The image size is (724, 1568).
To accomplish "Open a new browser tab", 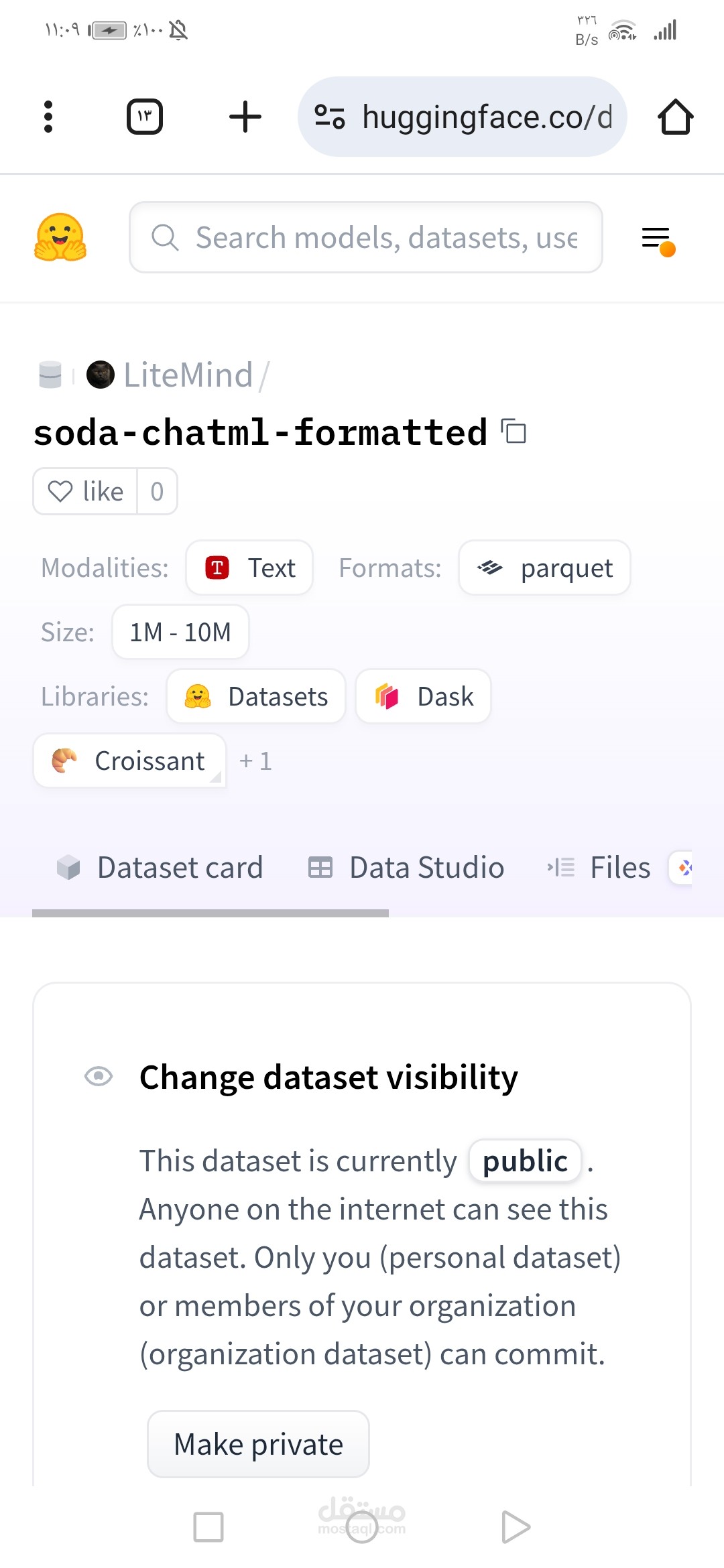I will 245,117.
